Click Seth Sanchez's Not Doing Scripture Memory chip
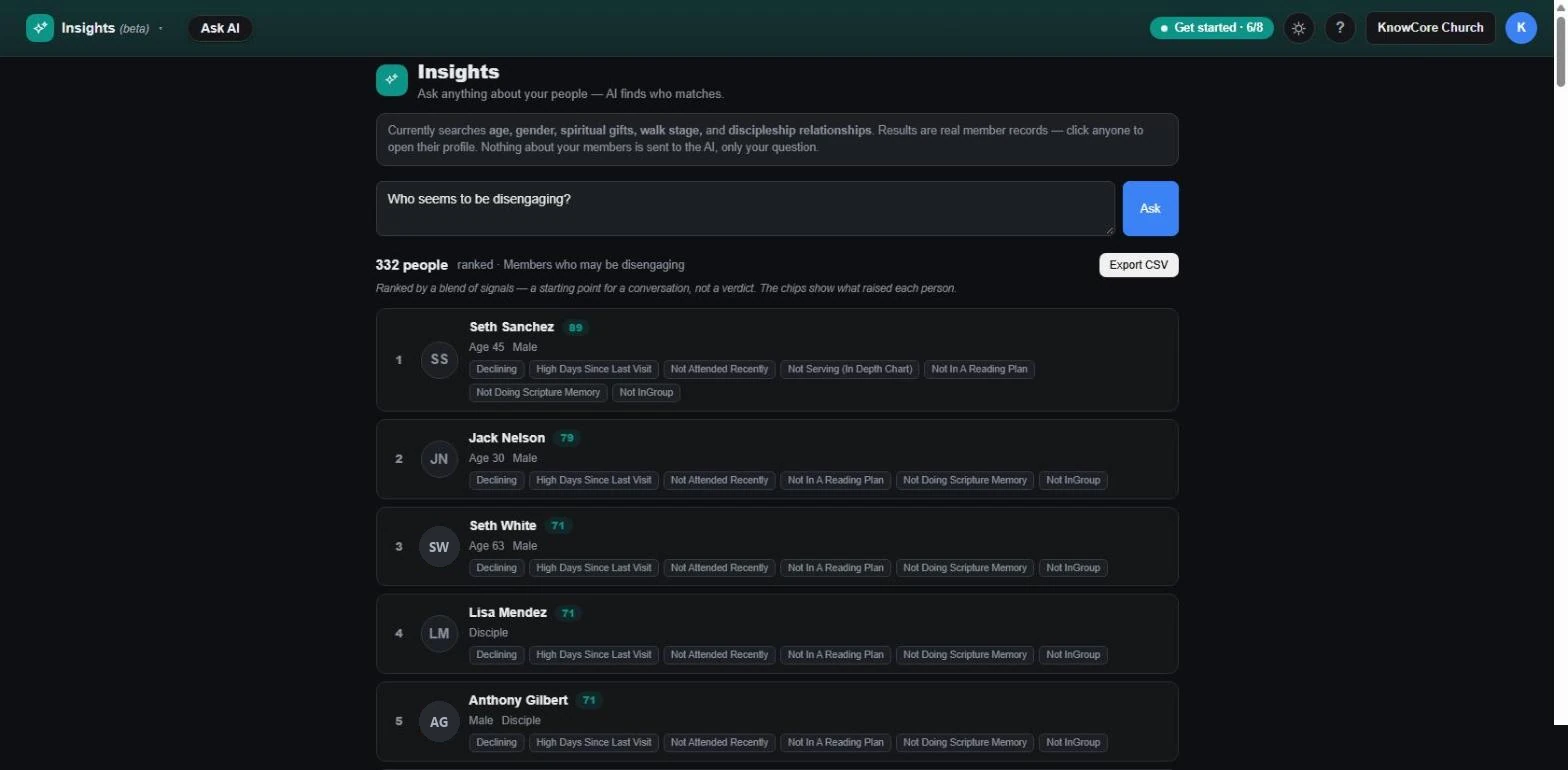Screen dimensions: 1568x770 click(x=538, y=392)
